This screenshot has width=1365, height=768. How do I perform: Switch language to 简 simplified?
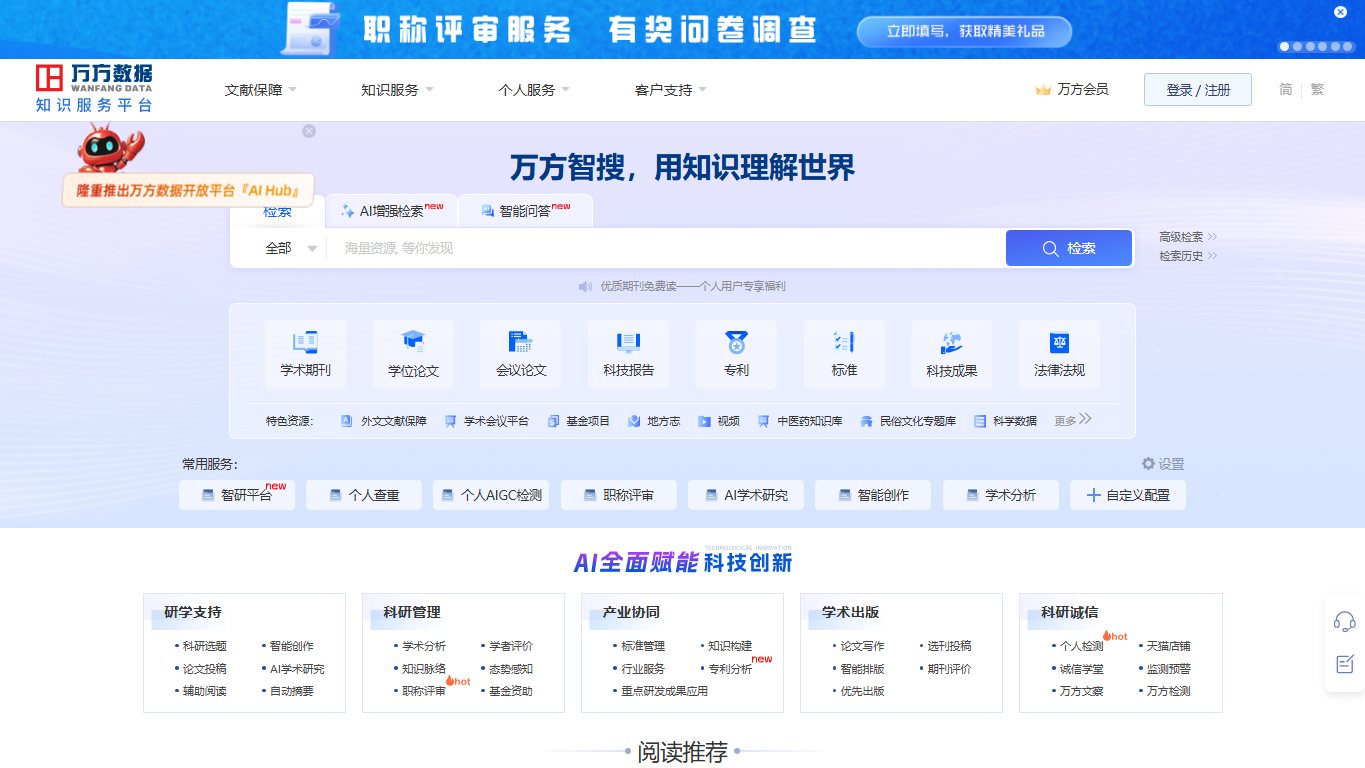click(1286, 89)
